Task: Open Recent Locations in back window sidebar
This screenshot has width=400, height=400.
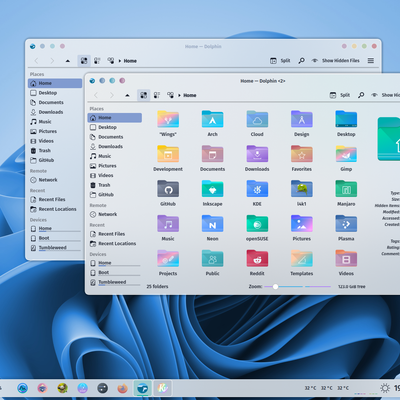Action: coord(55,209)
